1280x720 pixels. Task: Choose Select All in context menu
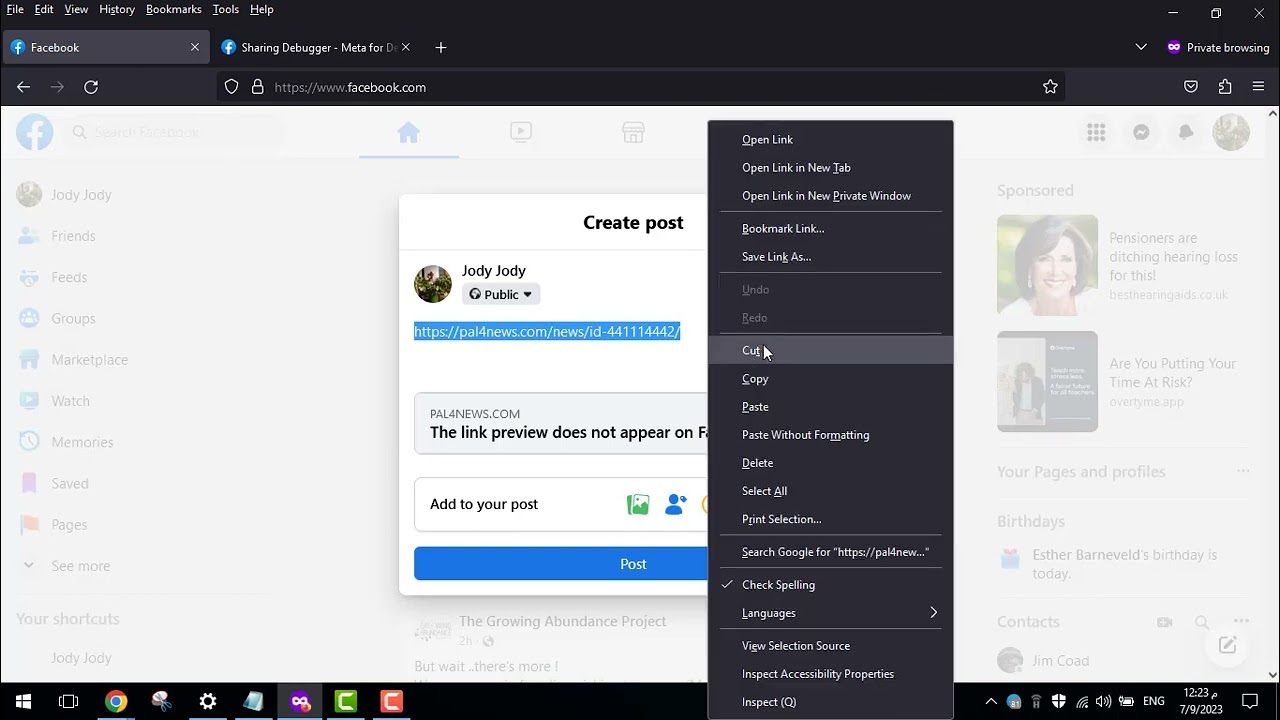pyautogui.click(x=831, y=491)
